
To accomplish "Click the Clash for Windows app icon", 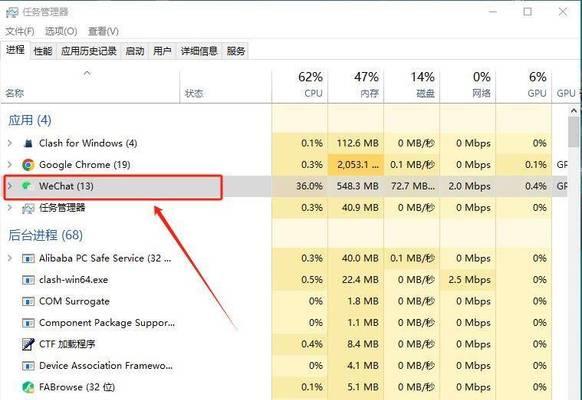I will click(28, 143).
